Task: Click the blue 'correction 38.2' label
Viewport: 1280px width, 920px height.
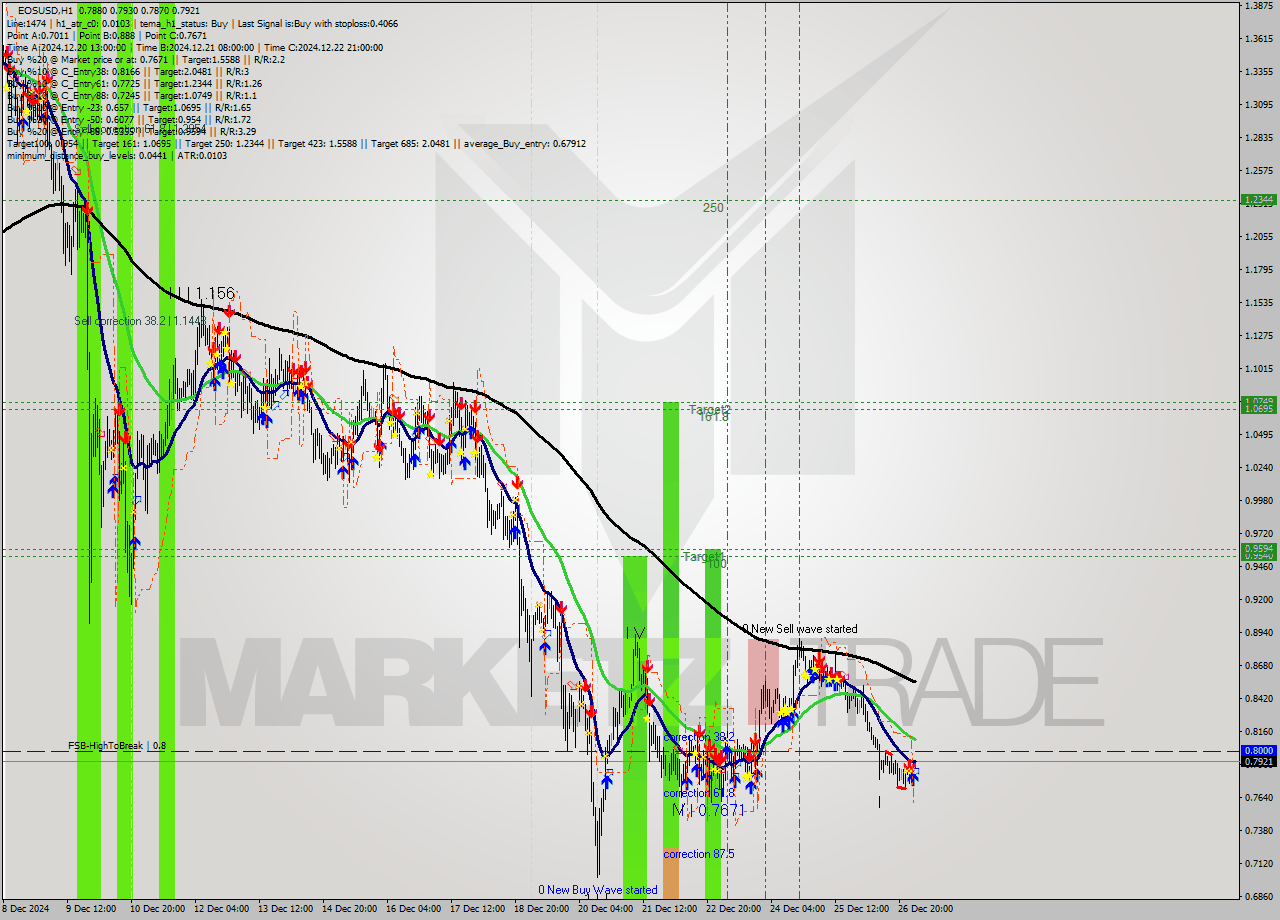Action: 699,736
